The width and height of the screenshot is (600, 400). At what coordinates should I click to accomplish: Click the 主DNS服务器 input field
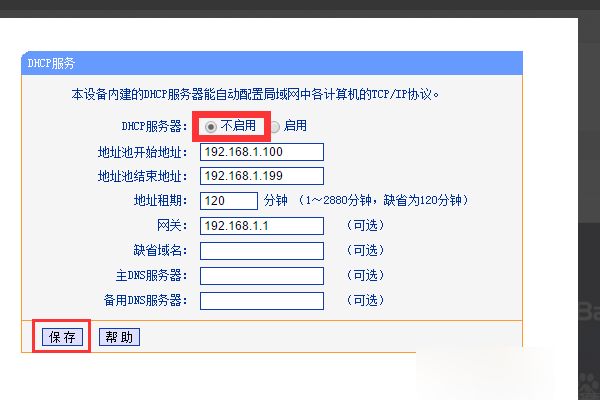pyautogui.click(x=262, y=276)
